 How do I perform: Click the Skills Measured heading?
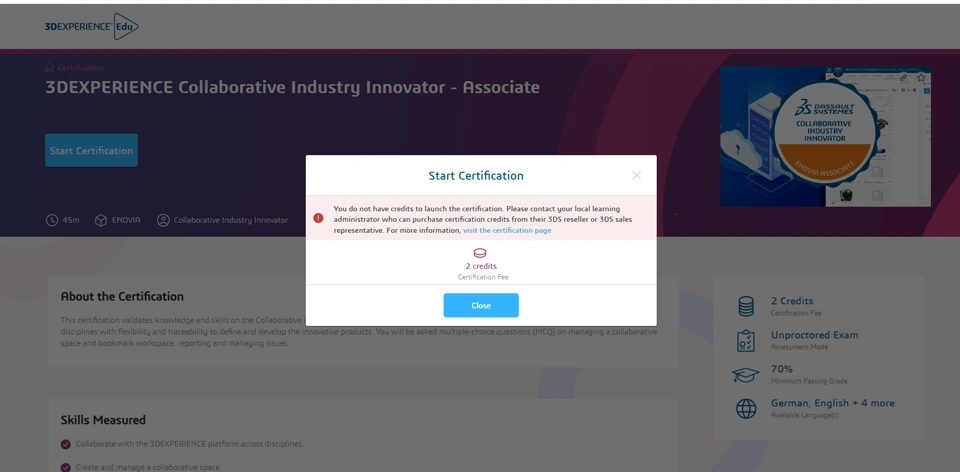(x=103, y=420)
